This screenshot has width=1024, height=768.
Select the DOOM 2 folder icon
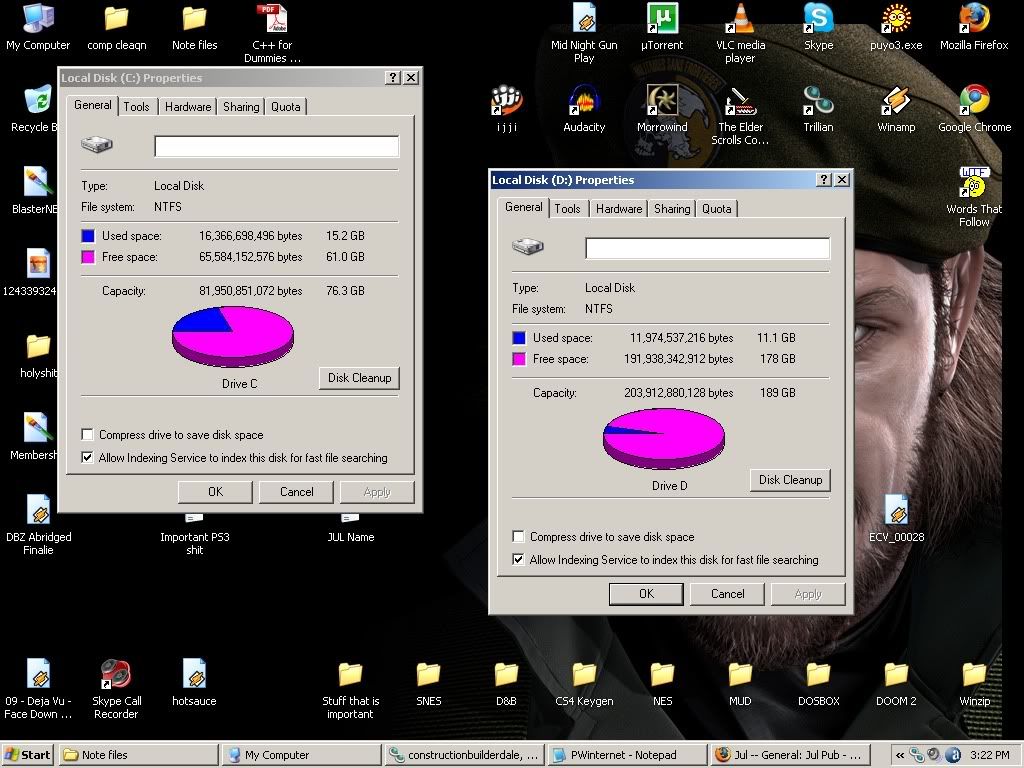[896, 674]
